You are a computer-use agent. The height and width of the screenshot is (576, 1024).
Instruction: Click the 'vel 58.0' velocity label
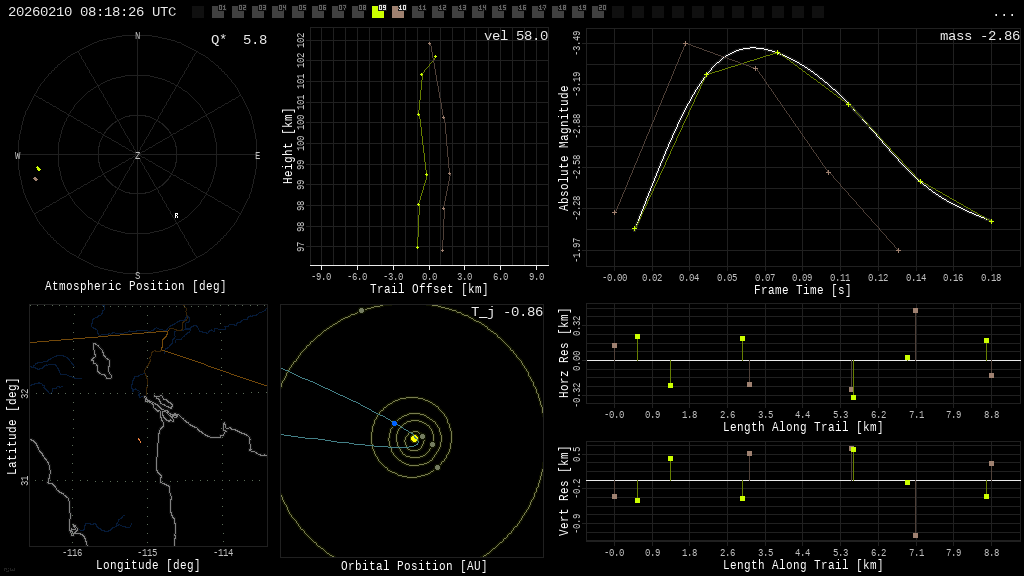(515, 36)
